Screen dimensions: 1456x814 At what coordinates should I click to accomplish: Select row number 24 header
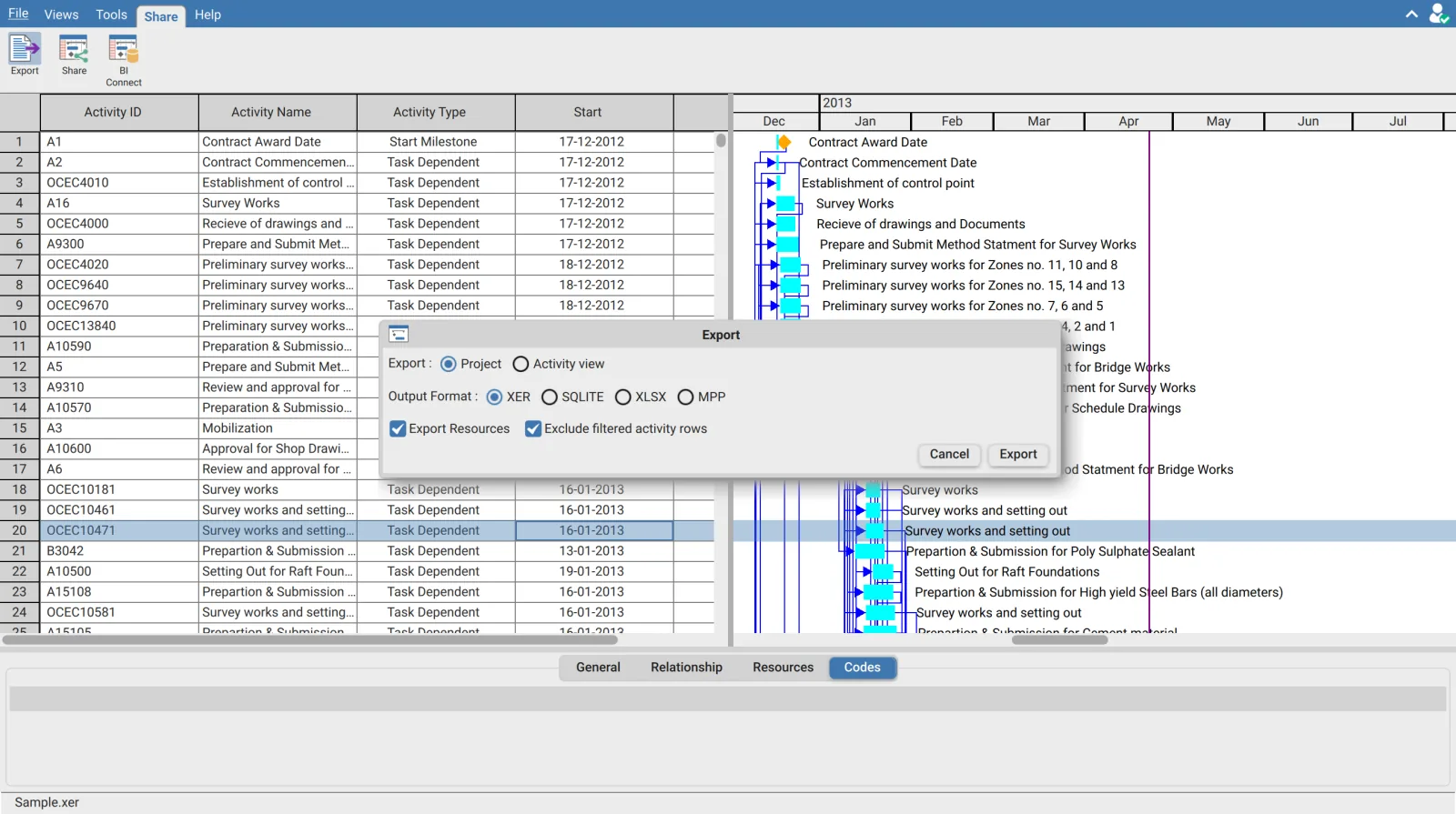click(x=19, y=612)
